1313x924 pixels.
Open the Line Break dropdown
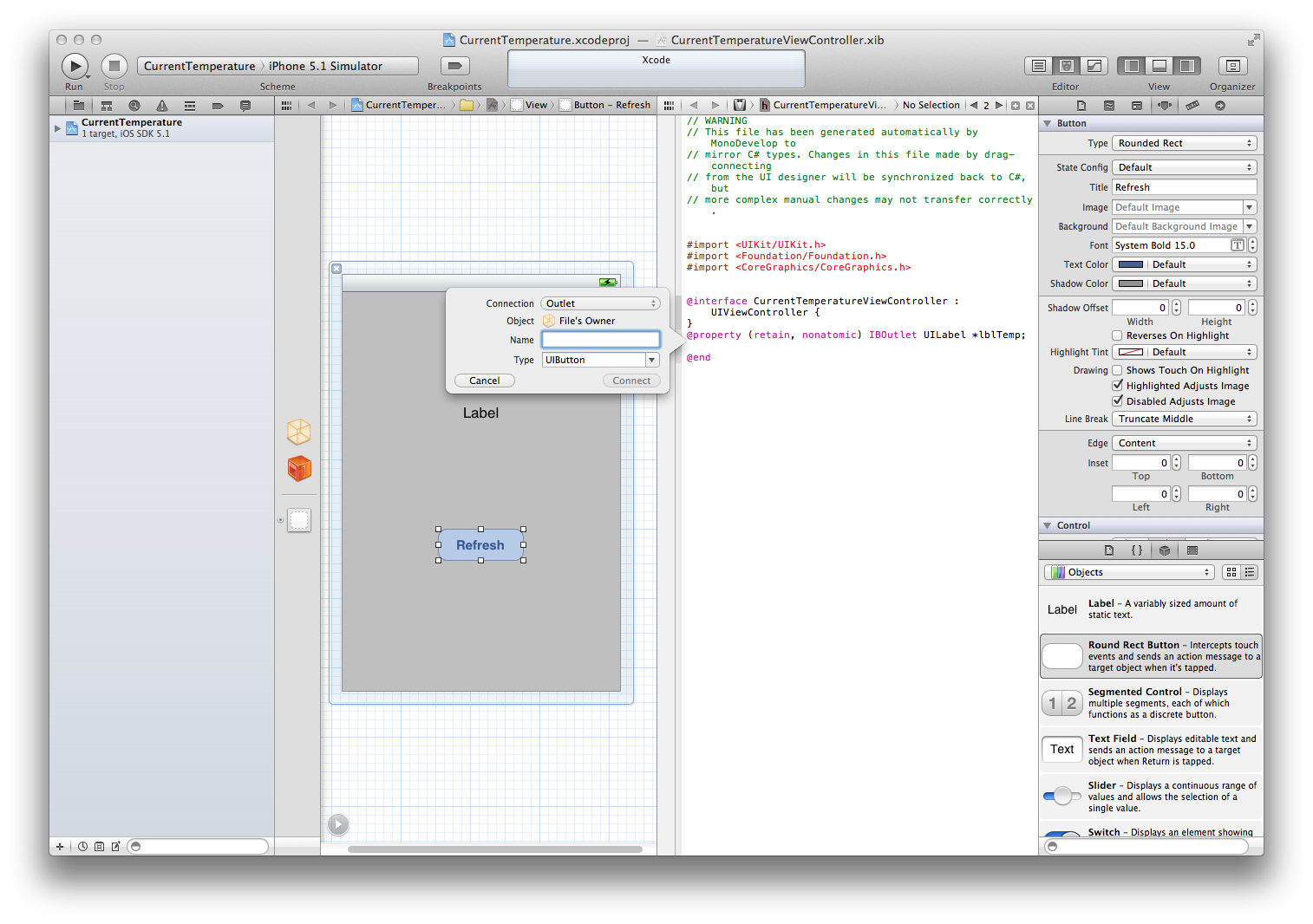(1185, 419)
